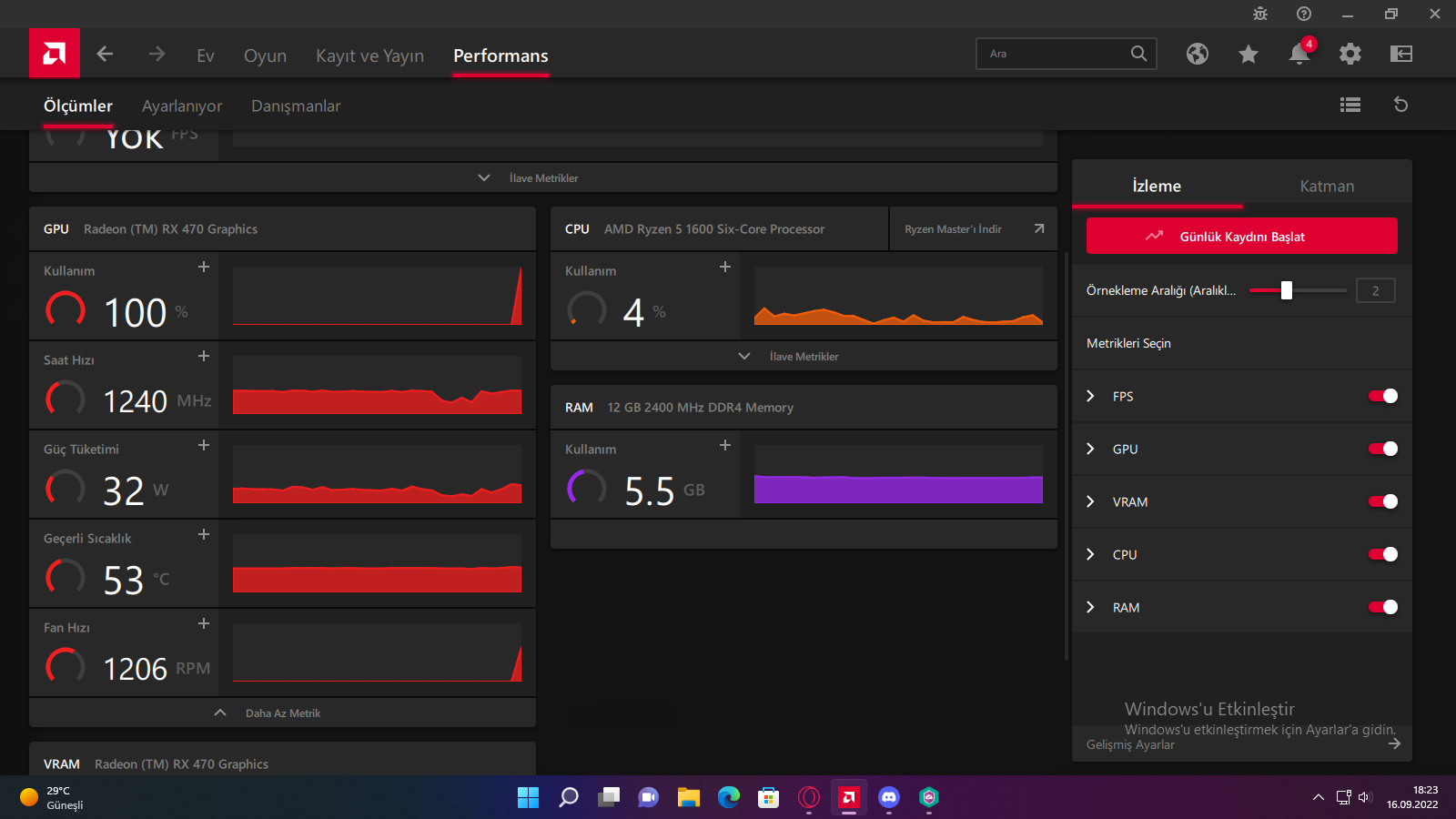Image resolution: width=1456 pixels, height=819 pixels.
Task: Go back with the left arrow
Action: point(106,55)
